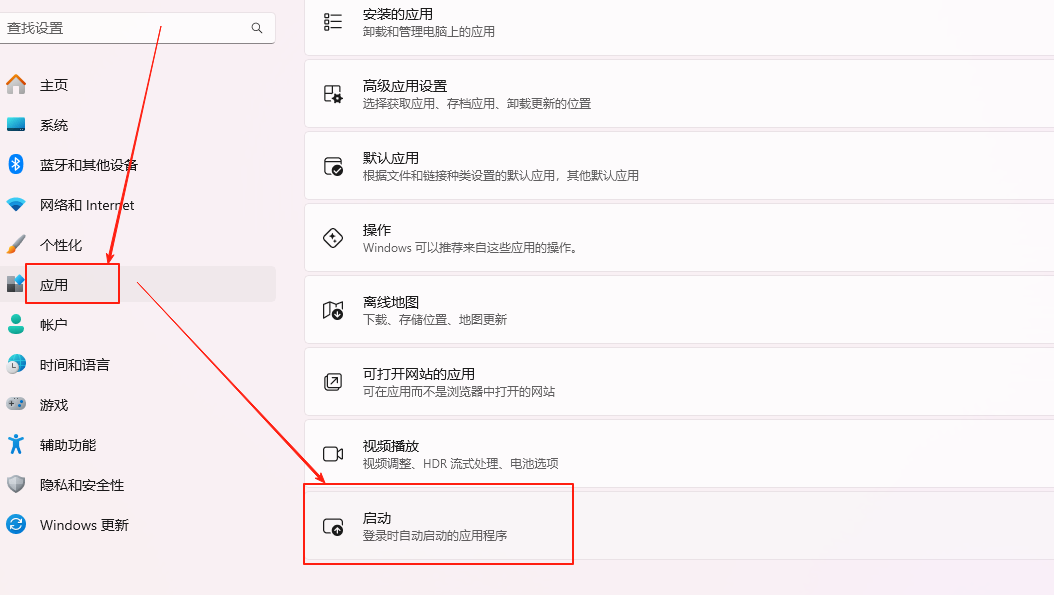Click the search magnifier icon

coord(257,28)
